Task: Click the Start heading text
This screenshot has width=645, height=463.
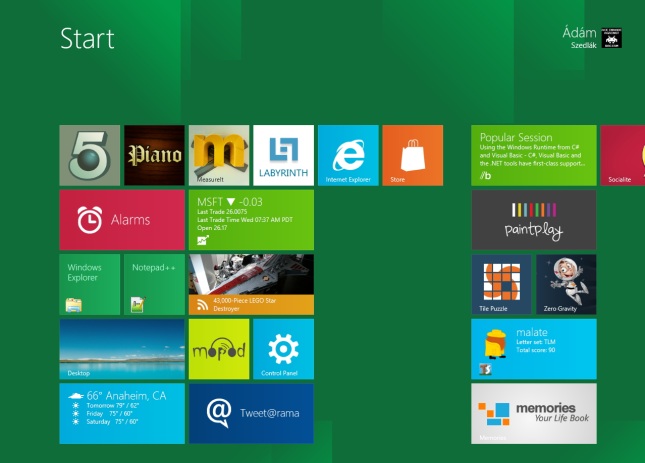Action: (87, 39)
